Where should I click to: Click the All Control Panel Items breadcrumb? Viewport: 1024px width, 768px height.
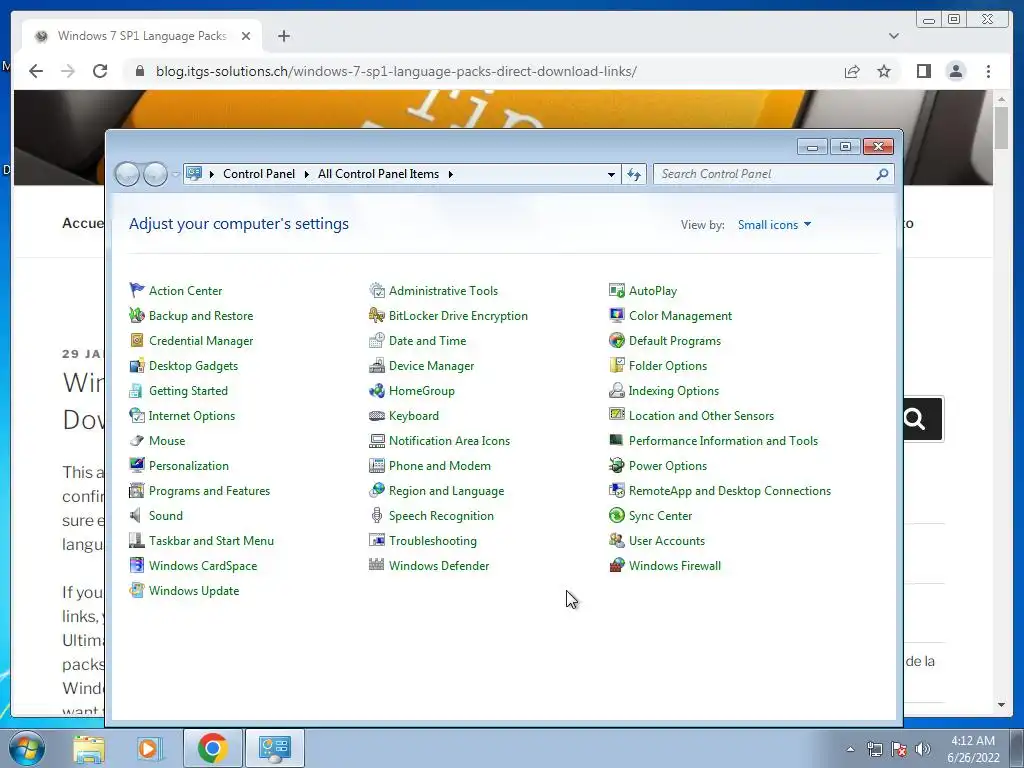coord(378,174)
